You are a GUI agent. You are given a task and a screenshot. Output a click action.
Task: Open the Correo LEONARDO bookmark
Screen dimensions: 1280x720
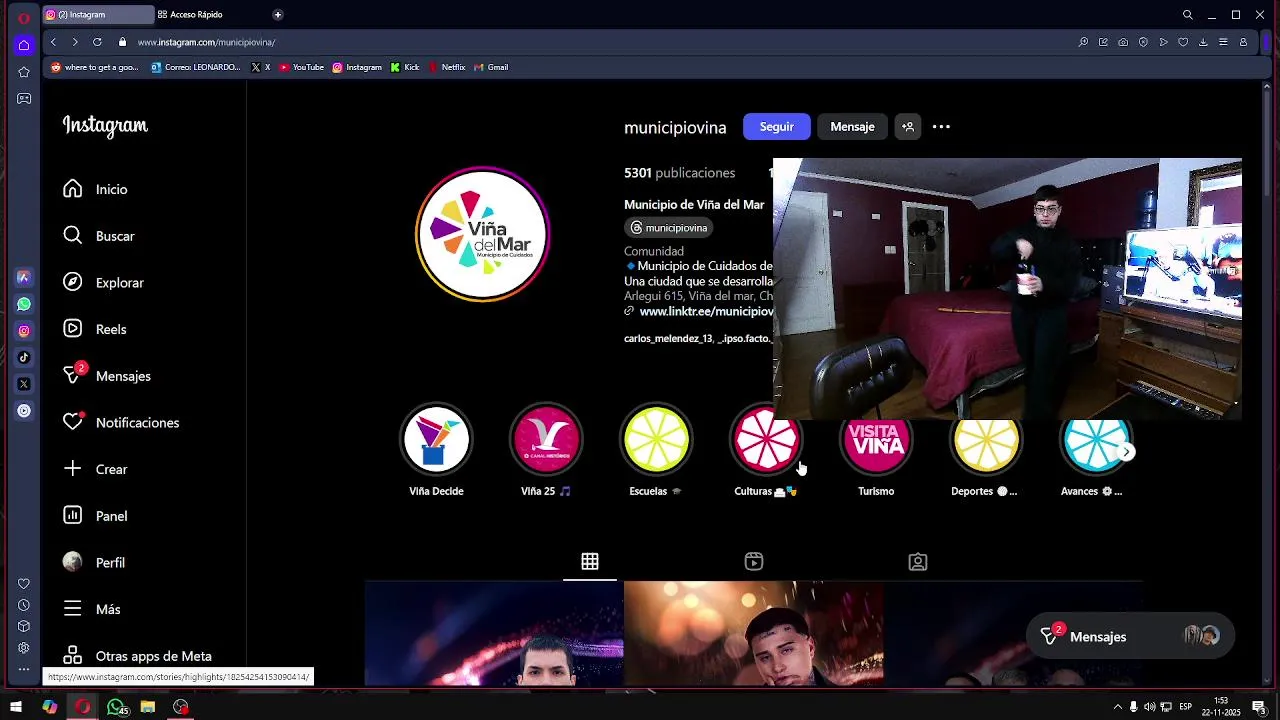coord(196,67)
